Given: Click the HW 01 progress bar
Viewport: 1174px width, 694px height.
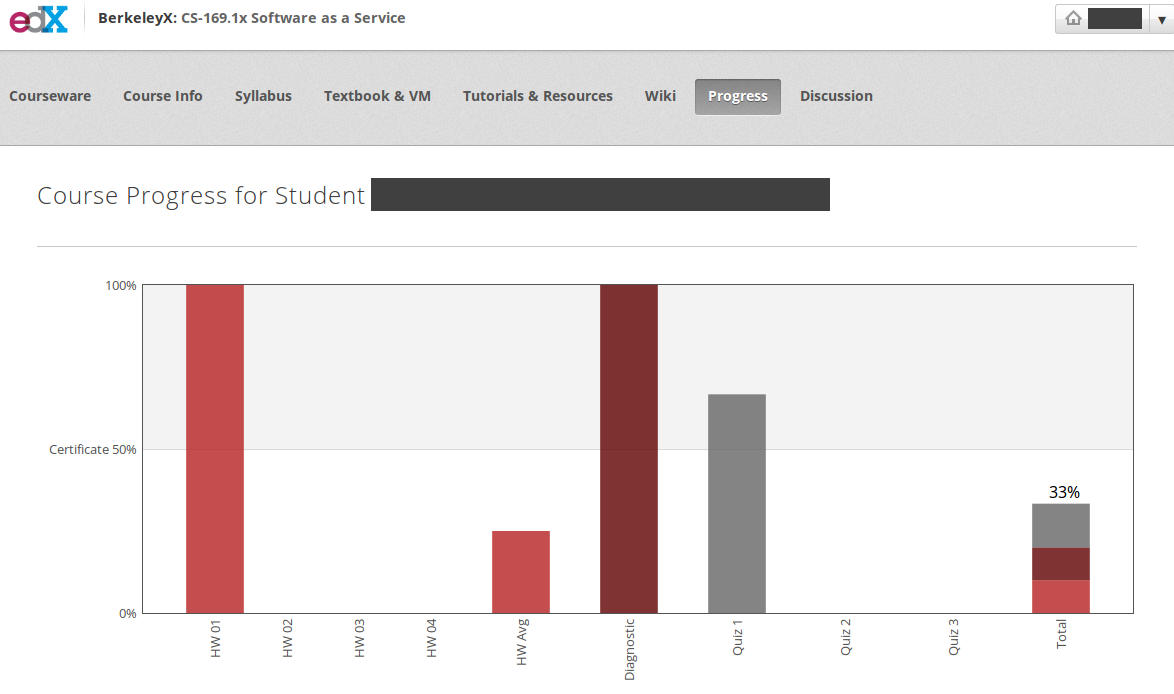Looking at the screenshot, I should point(213,450).
